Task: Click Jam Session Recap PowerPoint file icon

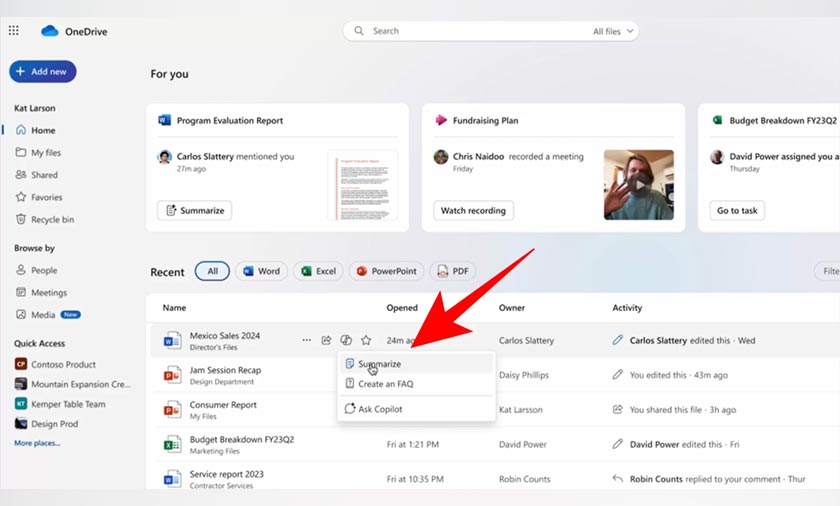Action: click(172, 375)
